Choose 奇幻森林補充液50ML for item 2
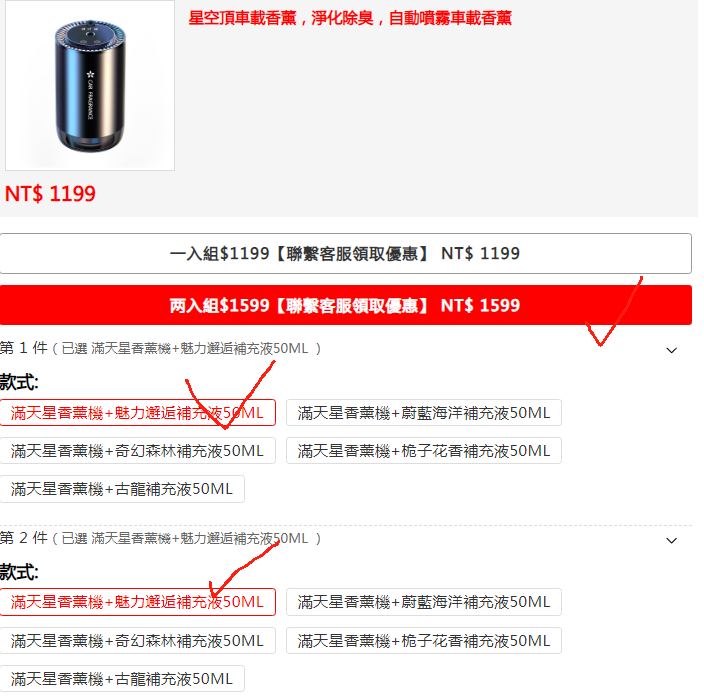 tap(137, 641)
